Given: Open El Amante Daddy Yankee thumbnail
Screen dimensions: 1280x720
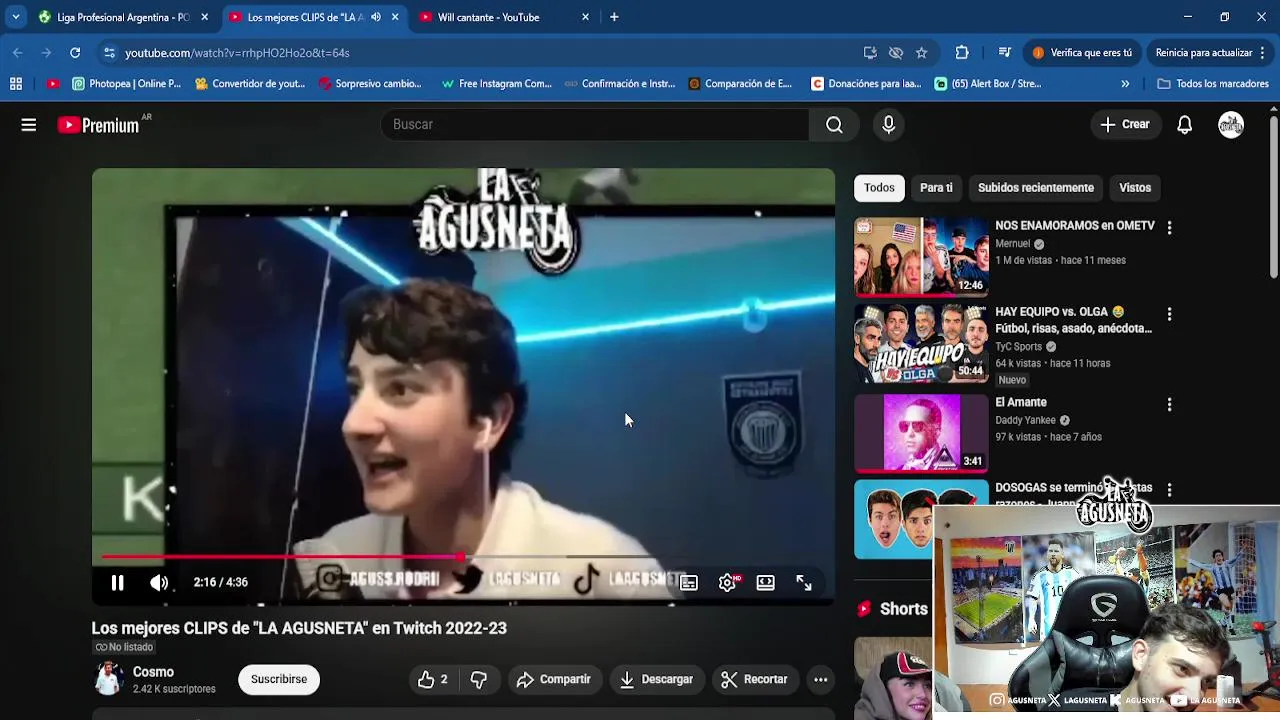Looking at the screenshot, I should pos(921,431).
